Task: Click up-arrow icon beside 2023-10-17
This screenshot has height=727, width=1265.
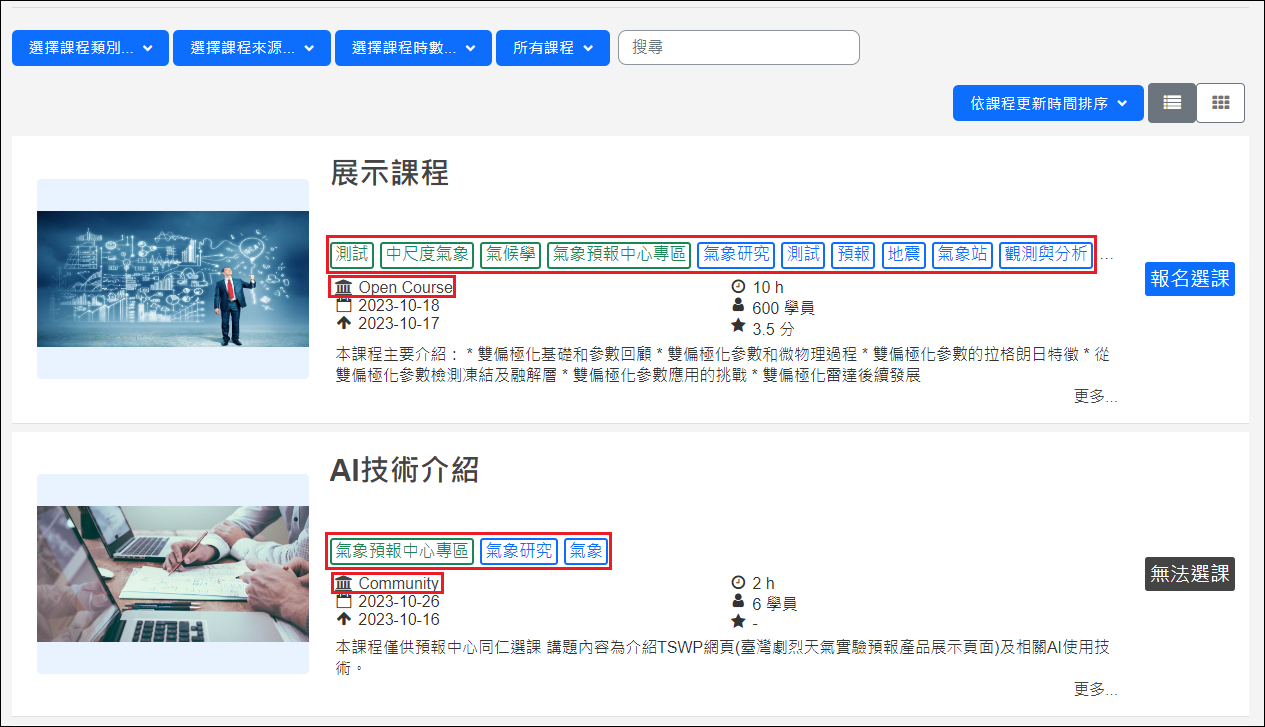Action: click(344, 323)
